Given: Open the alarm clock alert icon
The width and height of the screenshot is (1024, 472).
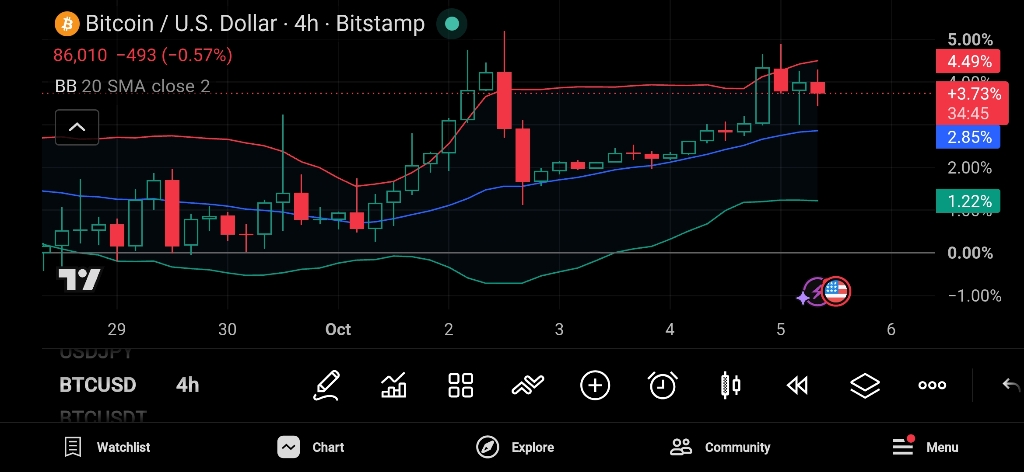Looking at the screenshot, I should tap(663, 385).
